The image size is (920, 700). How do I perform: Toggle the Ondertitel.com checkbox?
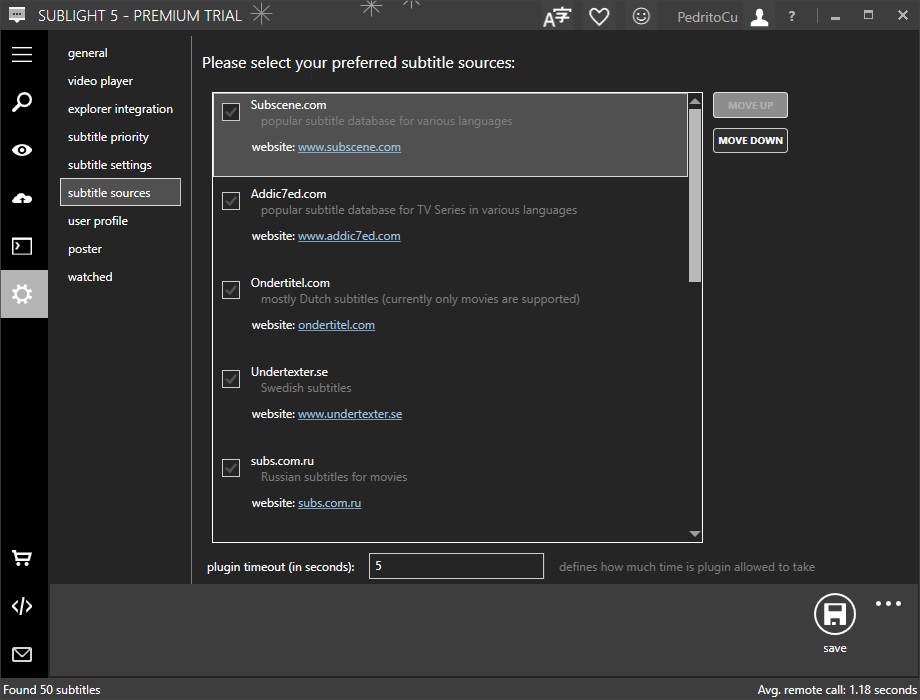[x=231, y=290]
